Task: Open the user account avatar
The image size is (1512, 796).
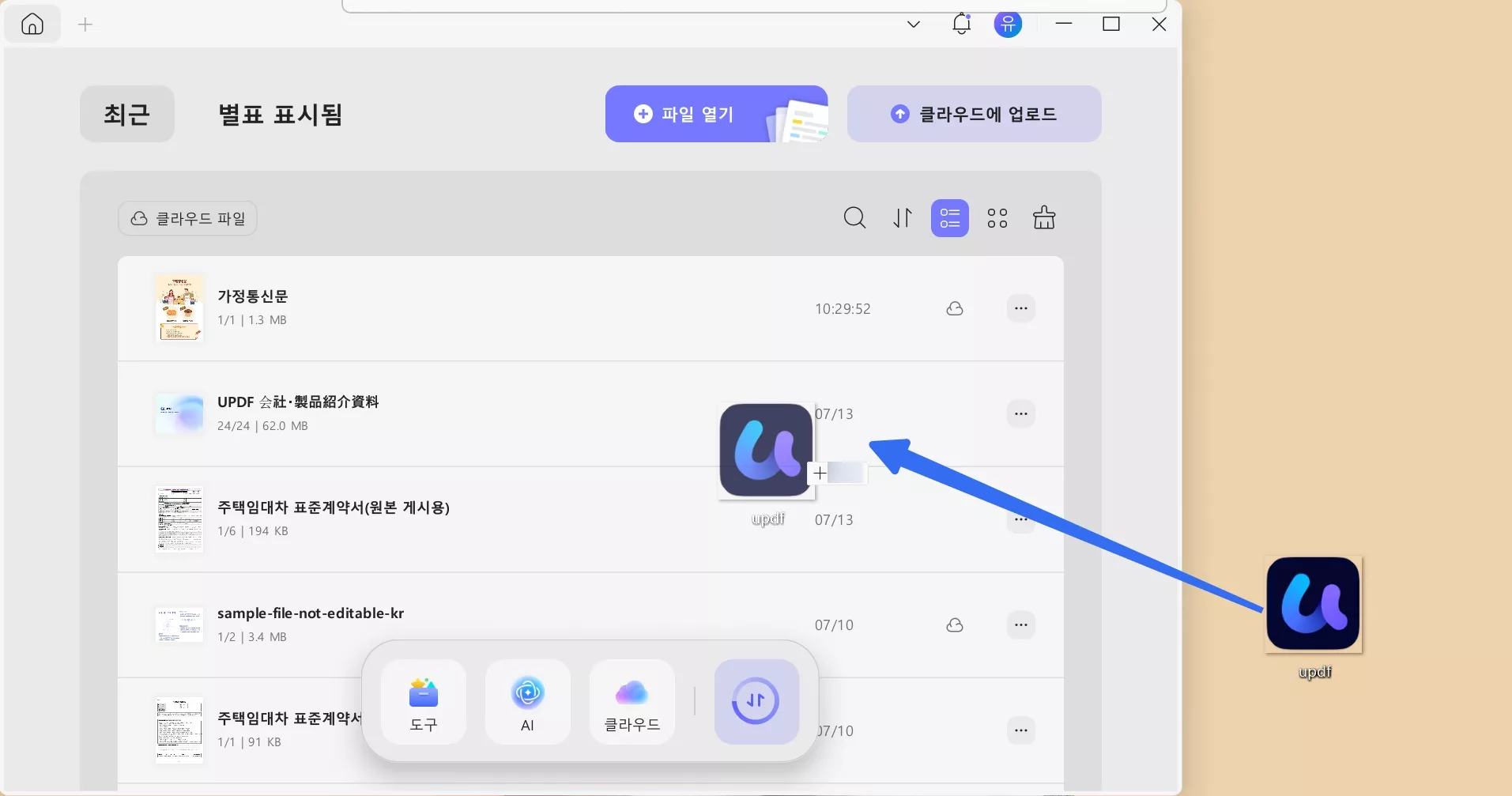Action: point(1008,24)
